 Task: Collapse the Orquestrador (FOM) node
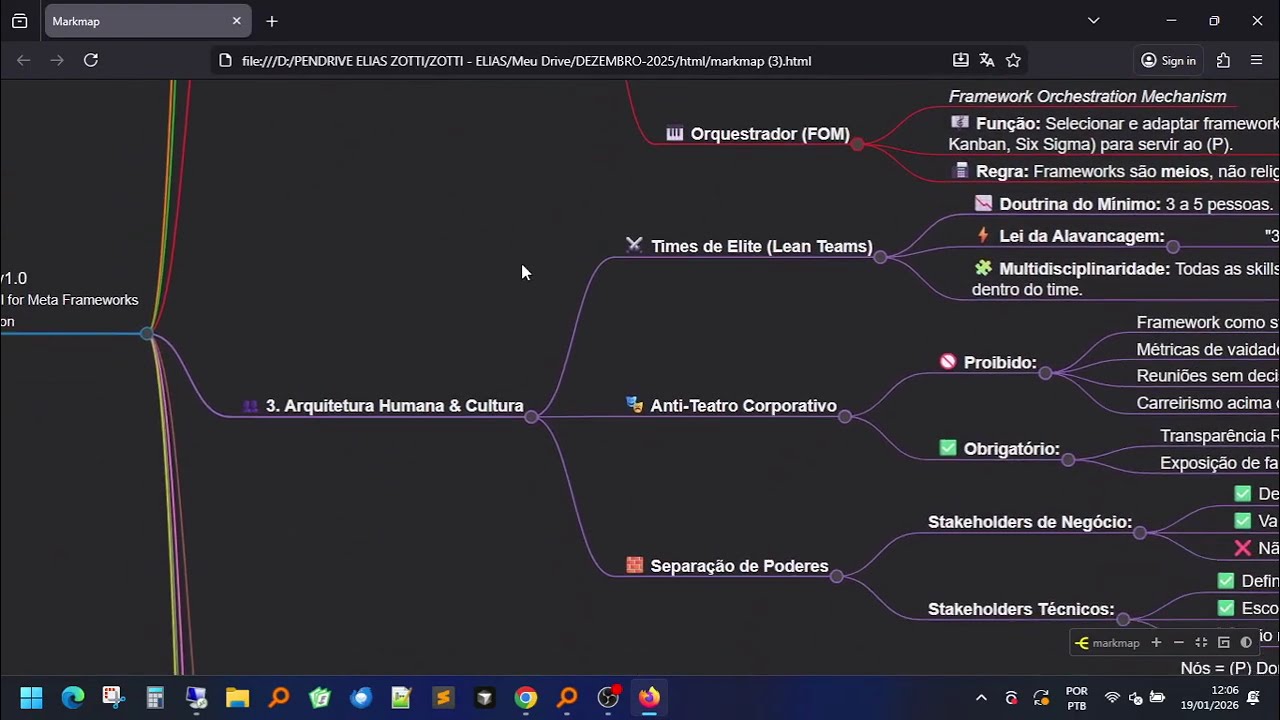tap(857, 144)
